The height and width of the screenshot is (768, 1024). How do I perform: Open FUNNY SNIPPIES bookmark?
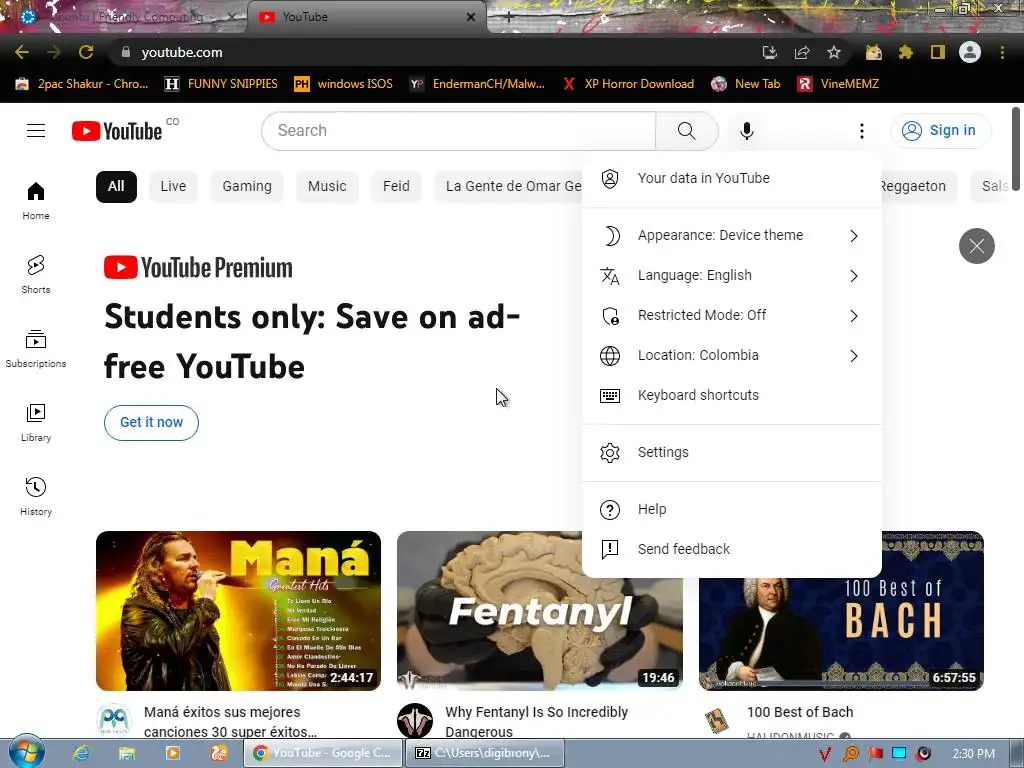tap(221, 84)
